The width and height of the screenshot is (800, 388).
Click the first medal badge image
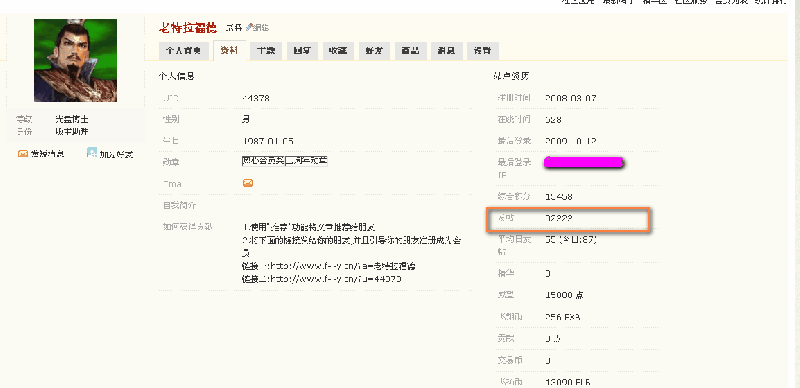tap(263, 161)
